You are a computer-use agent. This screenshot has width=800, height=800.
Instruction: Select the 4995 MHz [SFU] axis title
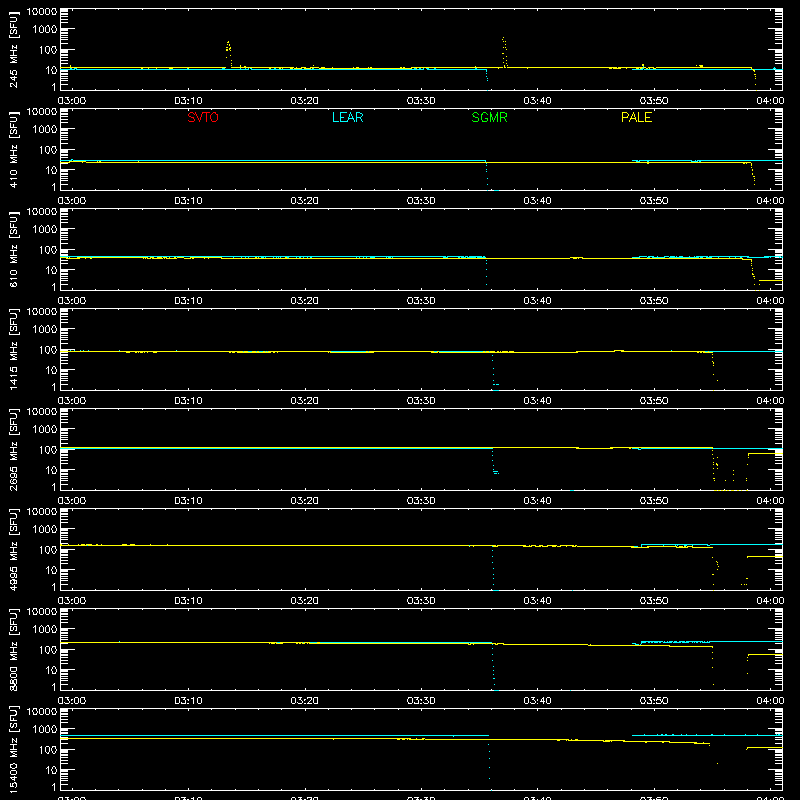tap(14, 549)
